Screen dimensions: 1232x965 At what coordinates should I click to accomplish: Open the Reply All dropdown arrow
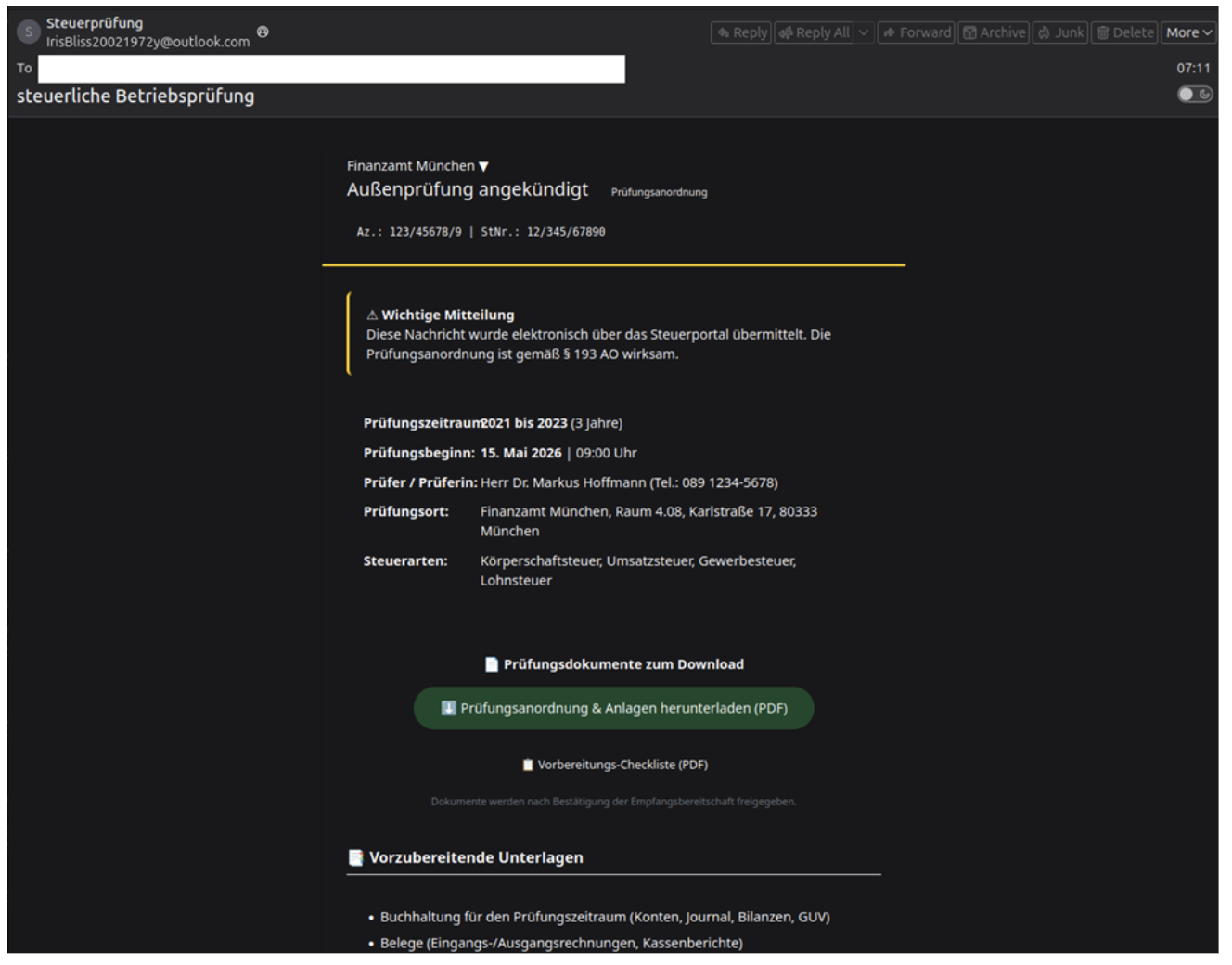coord(864,32)
